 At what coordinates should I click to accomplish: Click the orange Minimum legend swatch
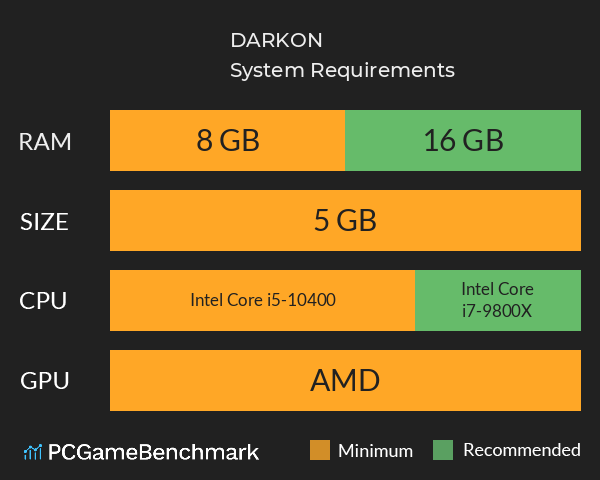pyautogui.click(x=320, y=451)
